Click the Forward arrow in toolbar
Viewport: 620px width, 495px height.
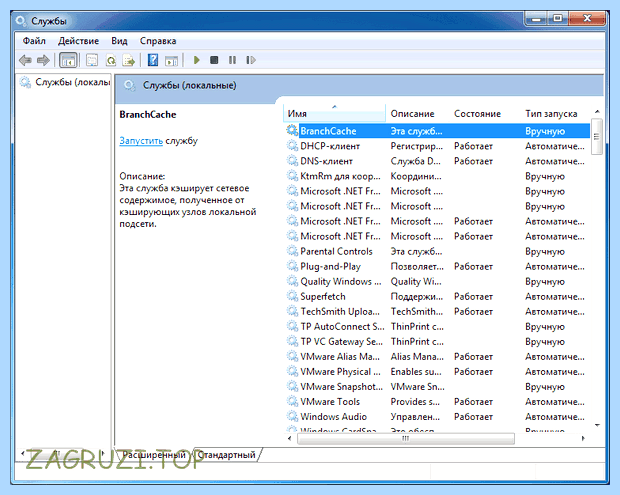[43, 60]
